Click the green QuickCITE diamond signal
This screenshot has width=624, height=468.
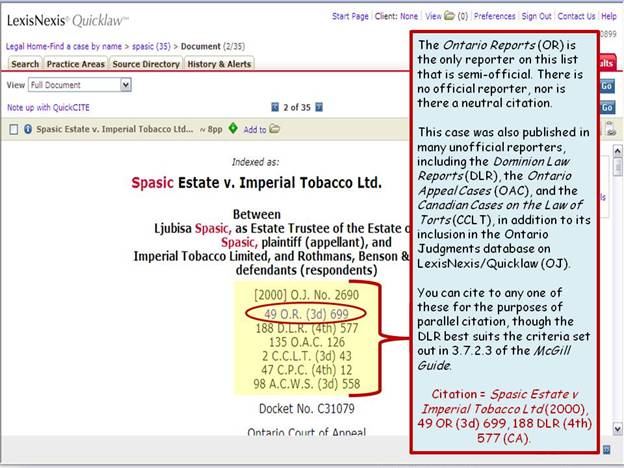click(x=233, y=128)
